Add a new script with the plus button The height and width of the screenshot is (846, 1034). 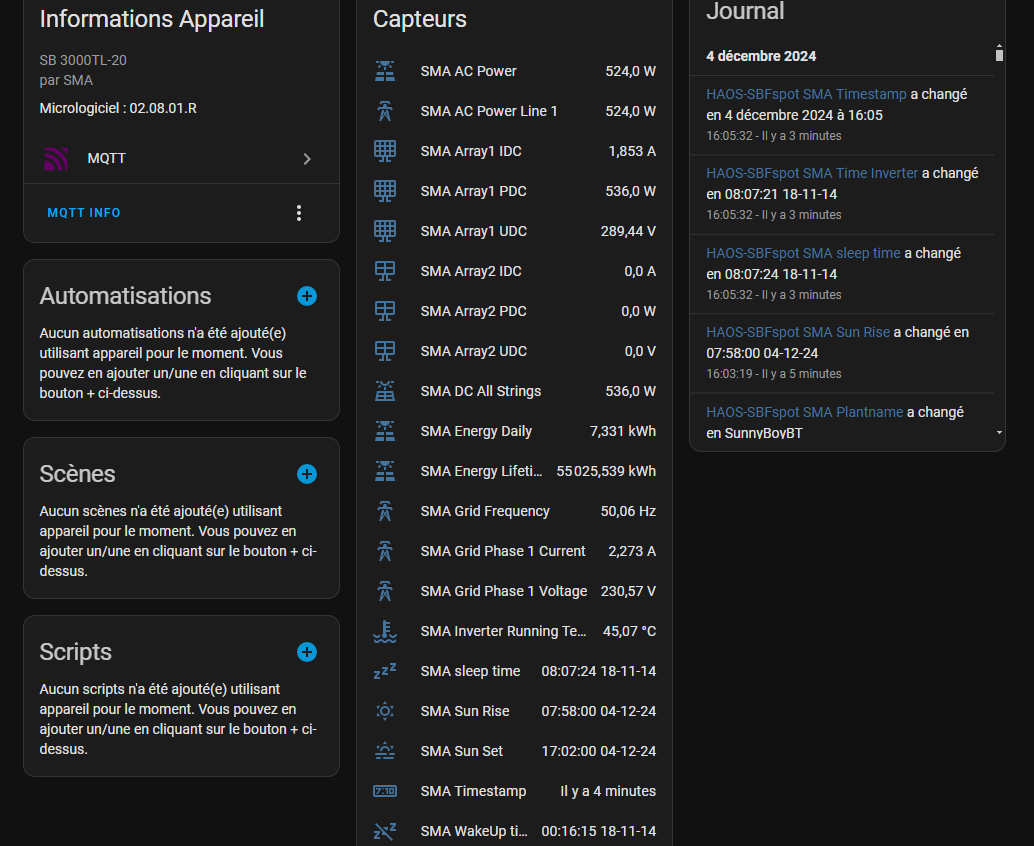click(306, 651)
